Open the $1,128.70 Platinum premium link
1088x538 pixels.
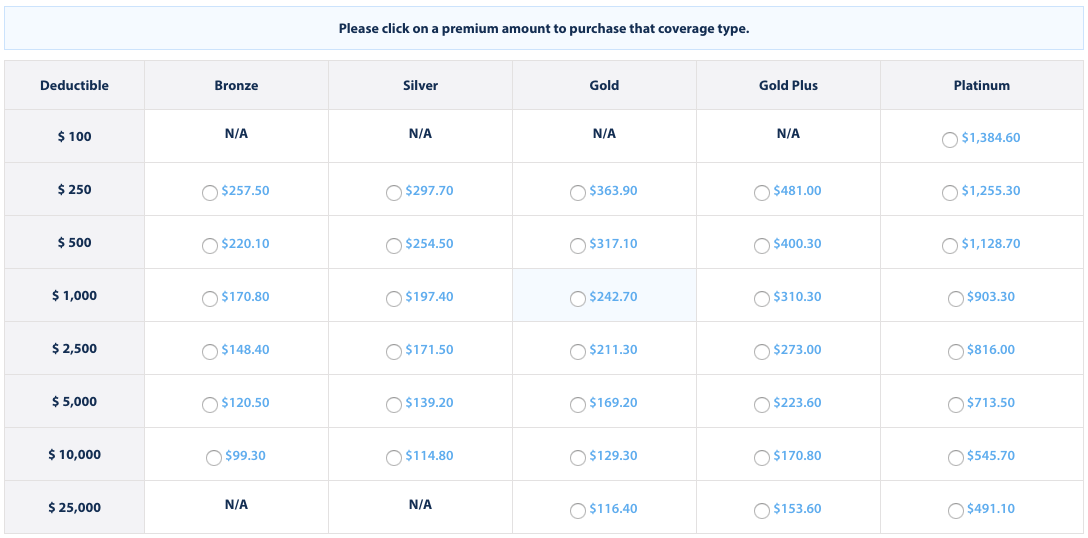coord(991,244)
